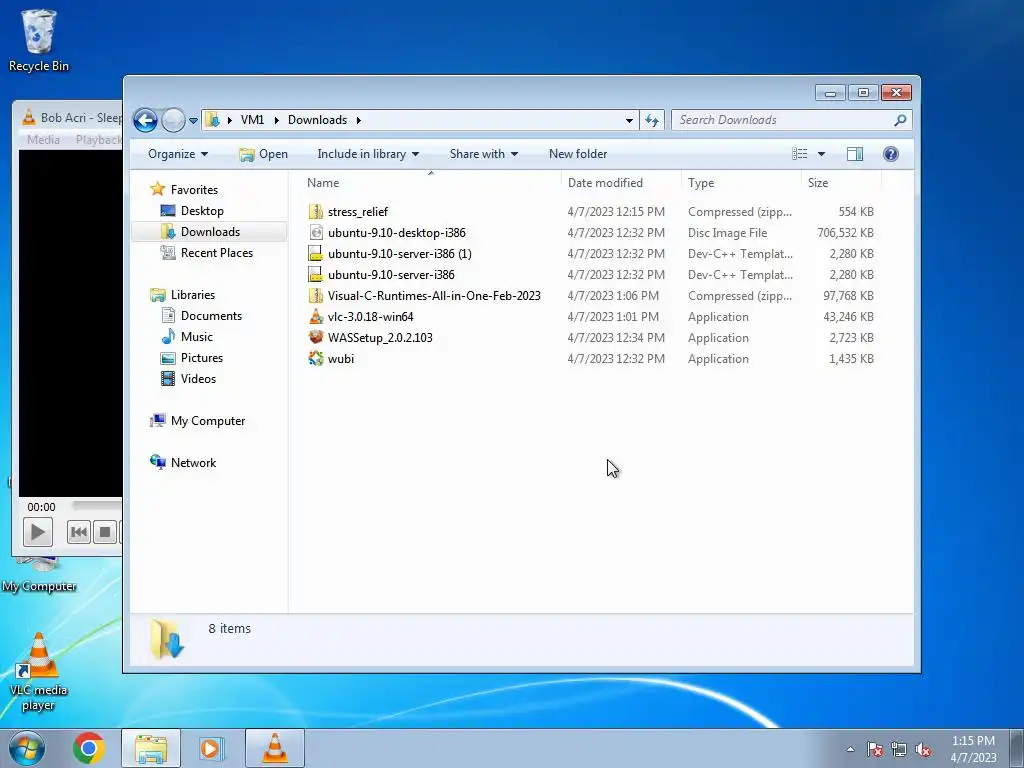1024x768 pixels.
Task: Open Windows Media Player from taskbar
Action: click(211, 748)
